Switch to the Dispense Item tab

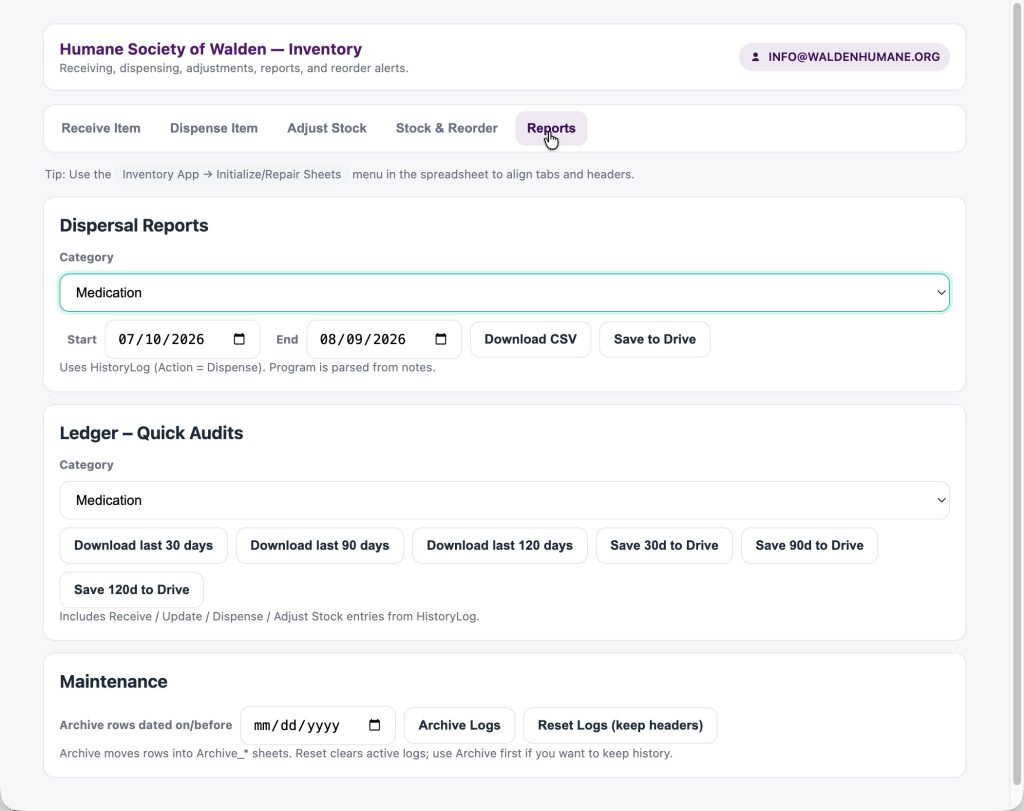point(214,128)
